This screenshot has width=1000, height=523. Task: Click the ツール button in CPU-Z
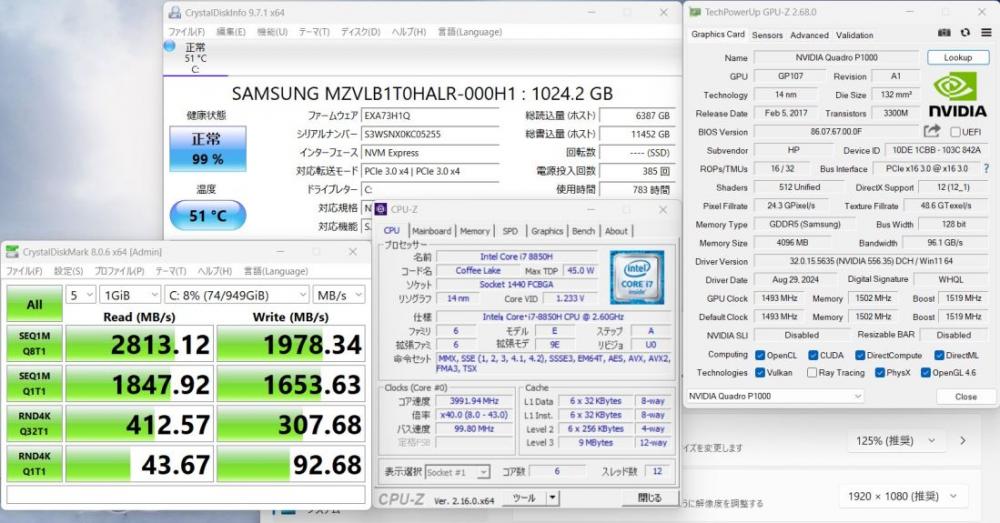[524, 497]
